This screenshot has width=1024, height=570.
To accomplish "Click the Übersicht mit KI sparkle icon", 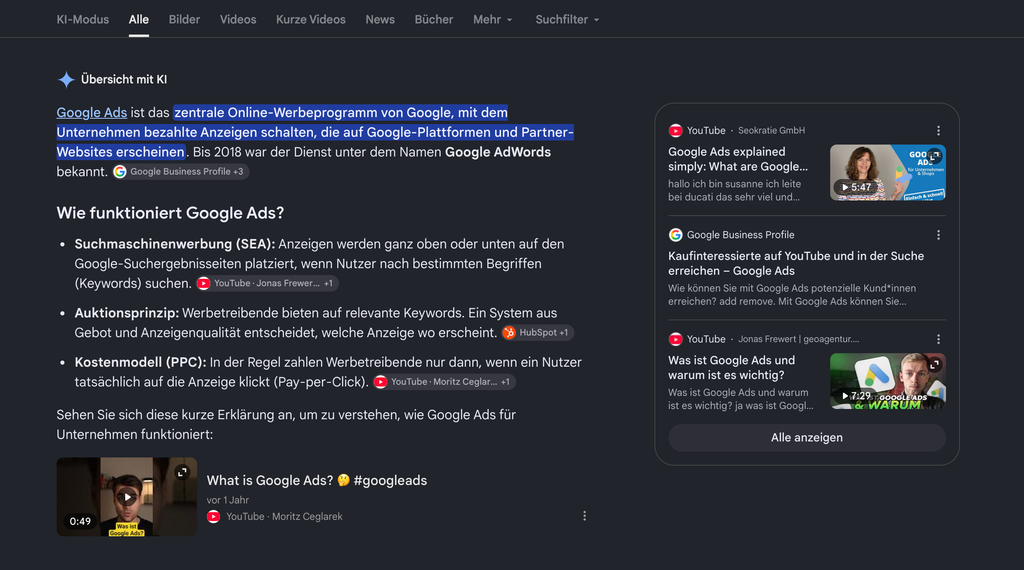I will coord(66,80).
